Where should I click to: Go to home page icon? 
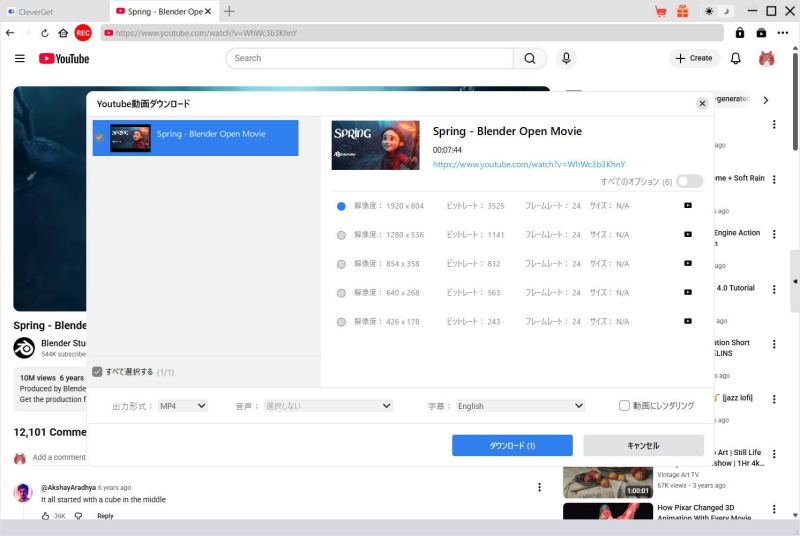63,33
